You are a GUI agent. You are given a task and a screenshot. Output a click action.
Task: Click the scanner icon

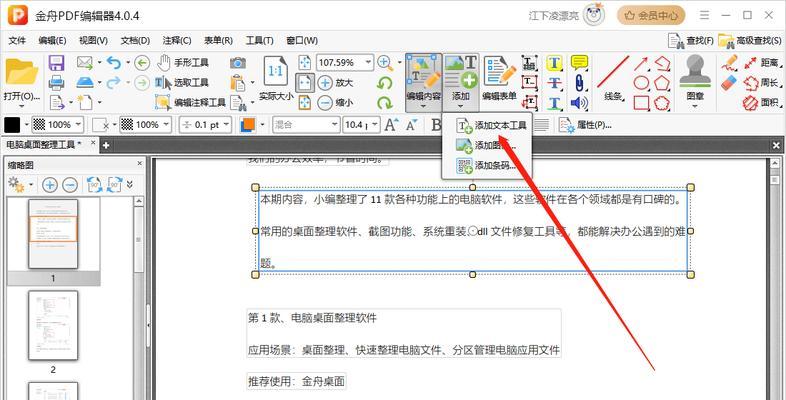(85, 82)
